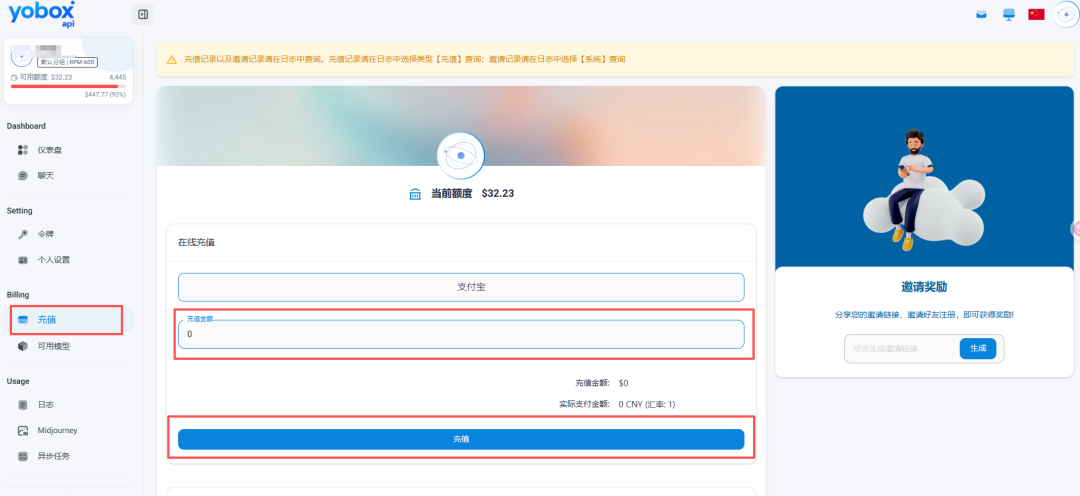Image resolution: width=1080 pixels, height=496 pixels.
Task: Click the 可用模型 cube icon
Action: coord(23,346)
